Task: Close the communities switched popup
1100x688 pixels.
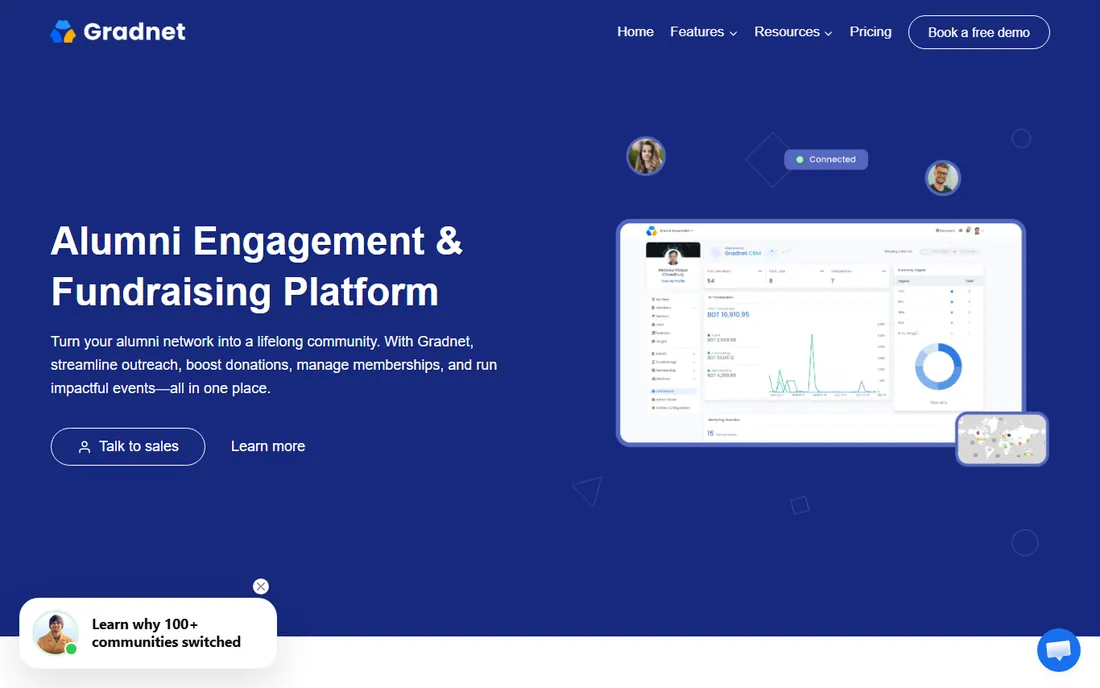Action: tap(261, 586)
